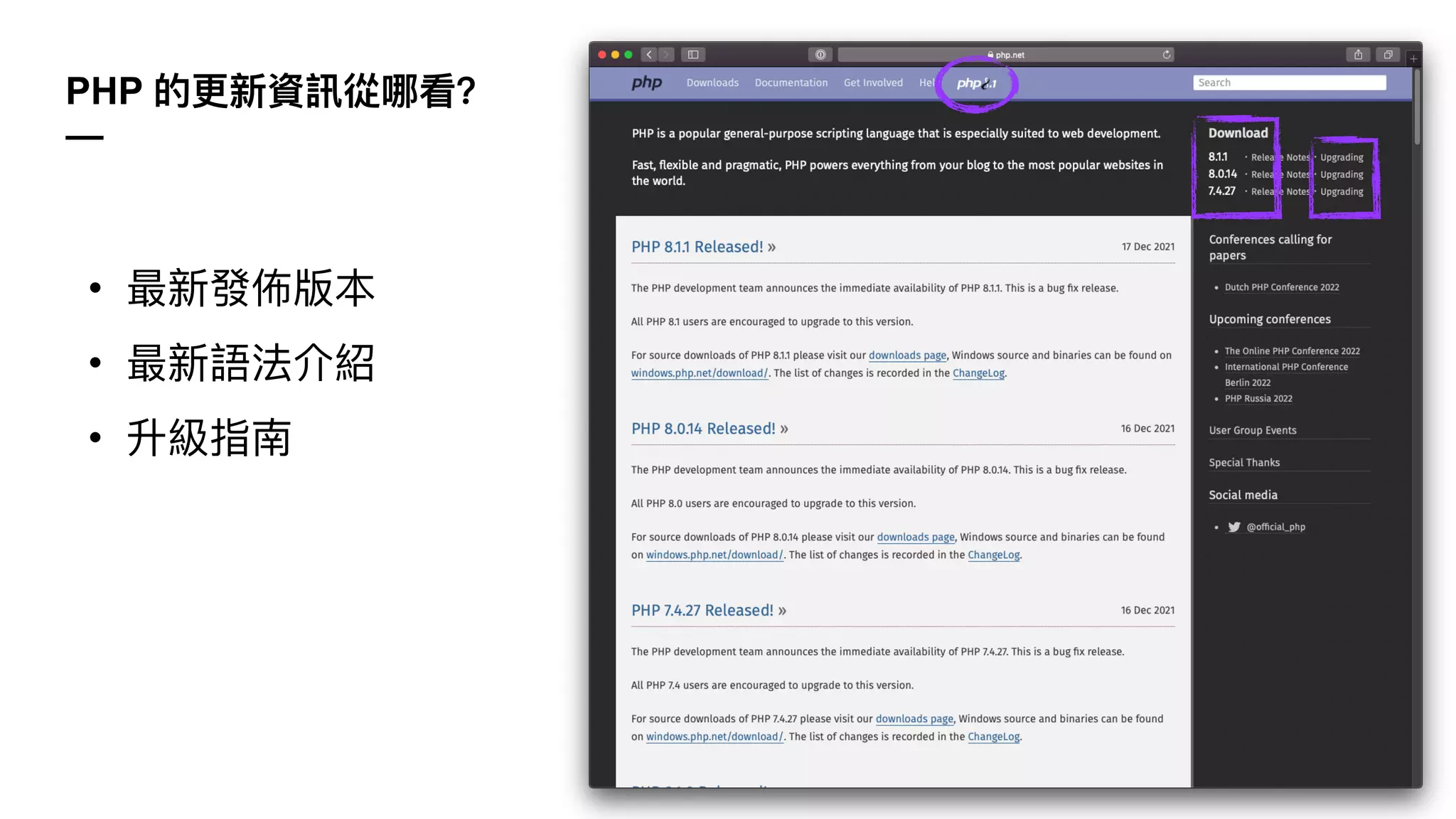Open the Upgrading link for 8.1.1
Screen dimensions: 1456x819
tap(1342, 158)
